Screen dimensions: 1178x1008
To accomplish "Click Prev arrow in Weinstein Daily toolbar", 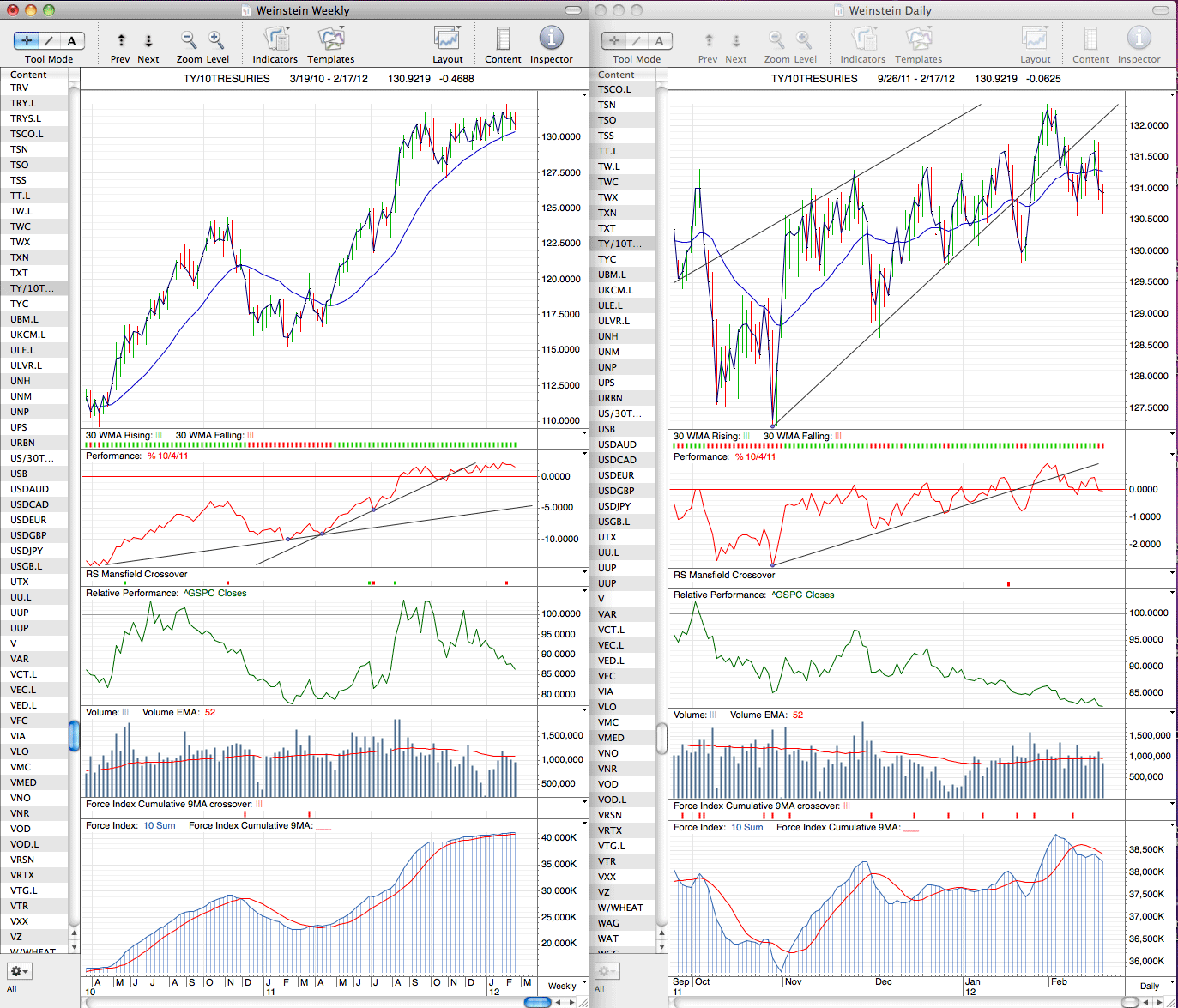I will click(x=709, y=40).
